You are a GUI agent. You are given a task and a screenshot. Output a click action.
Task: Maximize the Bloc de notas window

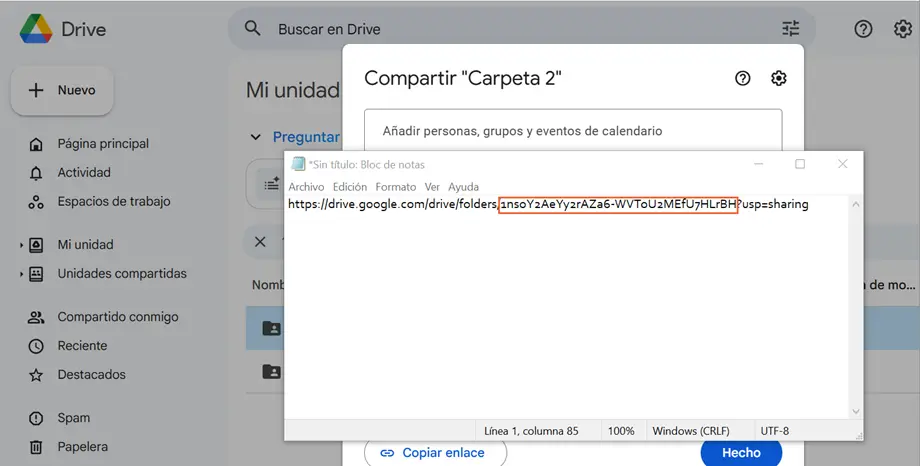800,164
